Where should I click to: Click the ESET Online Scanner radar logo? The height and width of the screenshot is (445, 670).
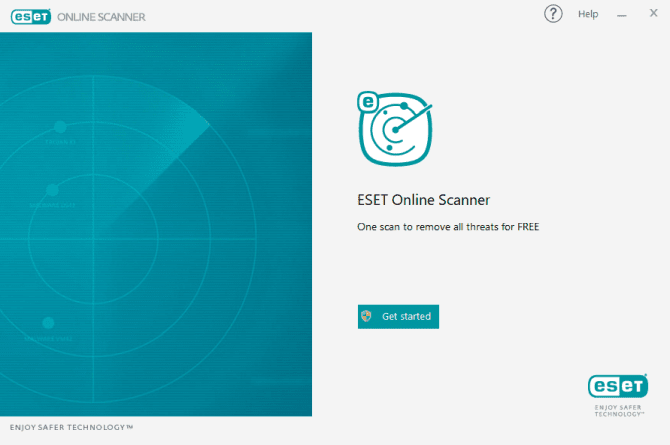[394, 128]
